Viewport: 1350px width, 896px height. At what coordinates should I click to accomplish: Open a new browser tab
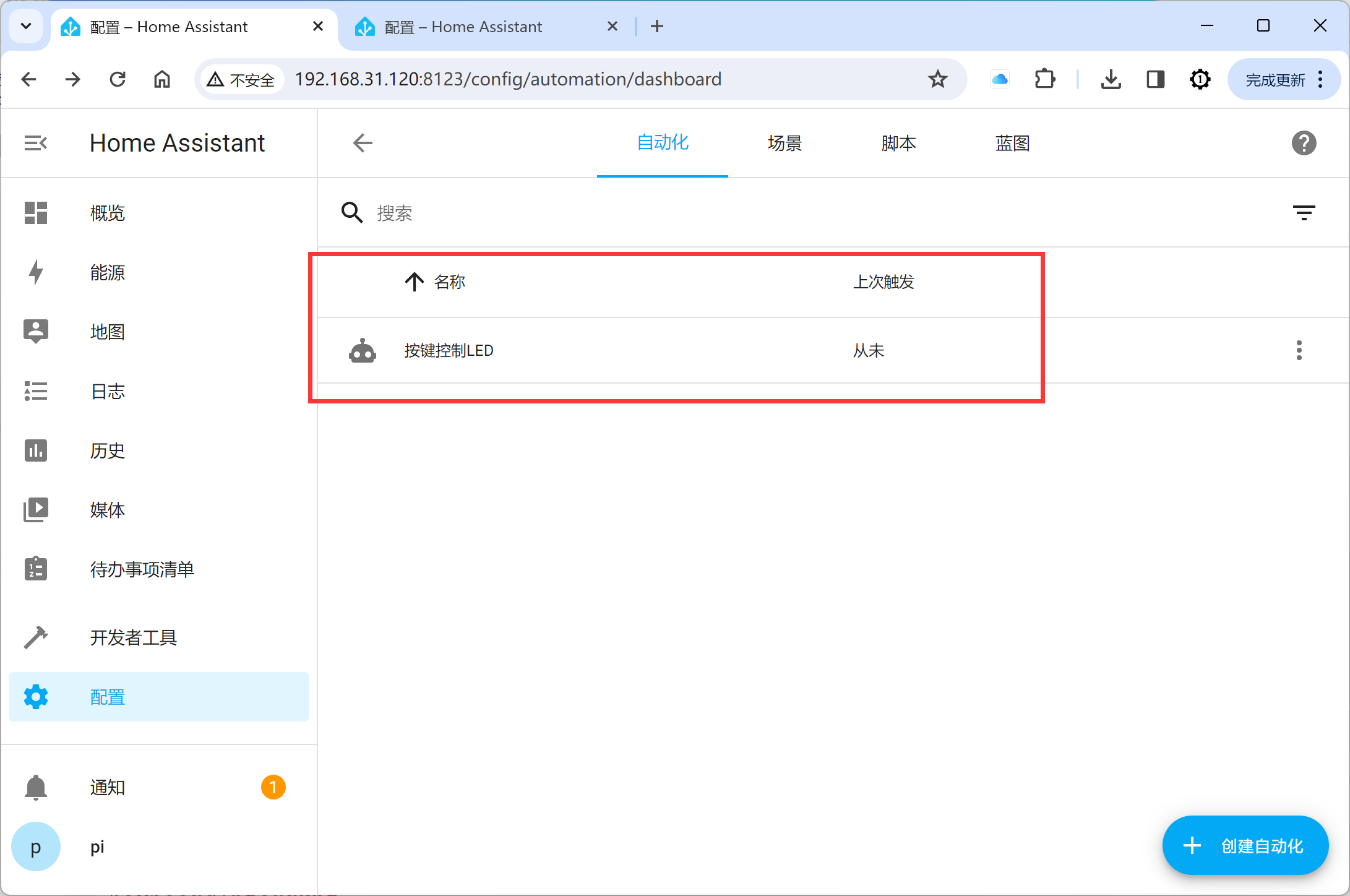tap(657, 26)
